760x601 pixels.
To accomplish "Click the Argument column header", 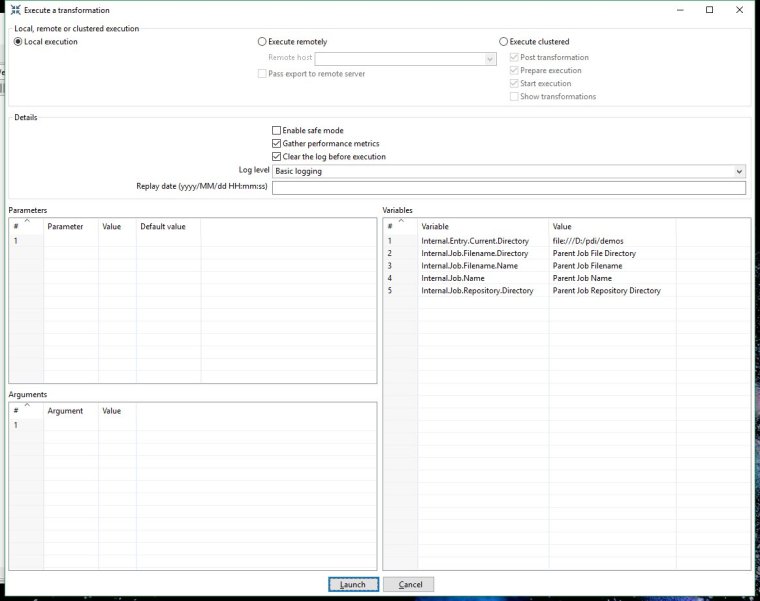I will click(65, 411).
